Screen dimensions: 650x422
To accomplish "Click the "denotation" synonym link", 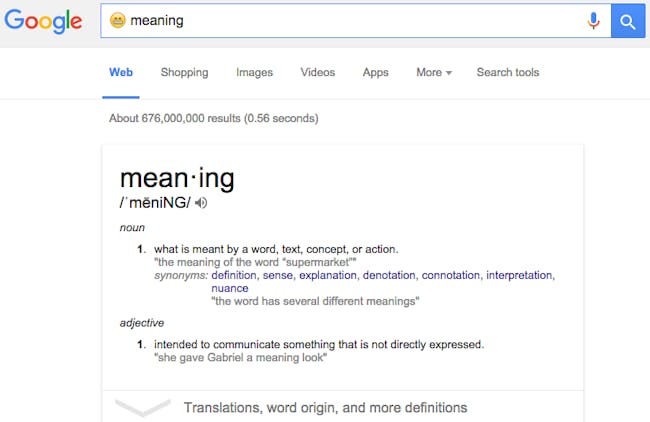I will point(389,275).
